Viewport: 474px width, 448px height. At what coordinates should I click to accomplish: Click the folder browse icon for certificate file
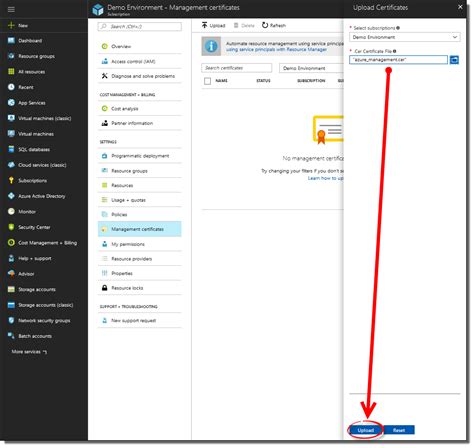click(x=454, y=60)
